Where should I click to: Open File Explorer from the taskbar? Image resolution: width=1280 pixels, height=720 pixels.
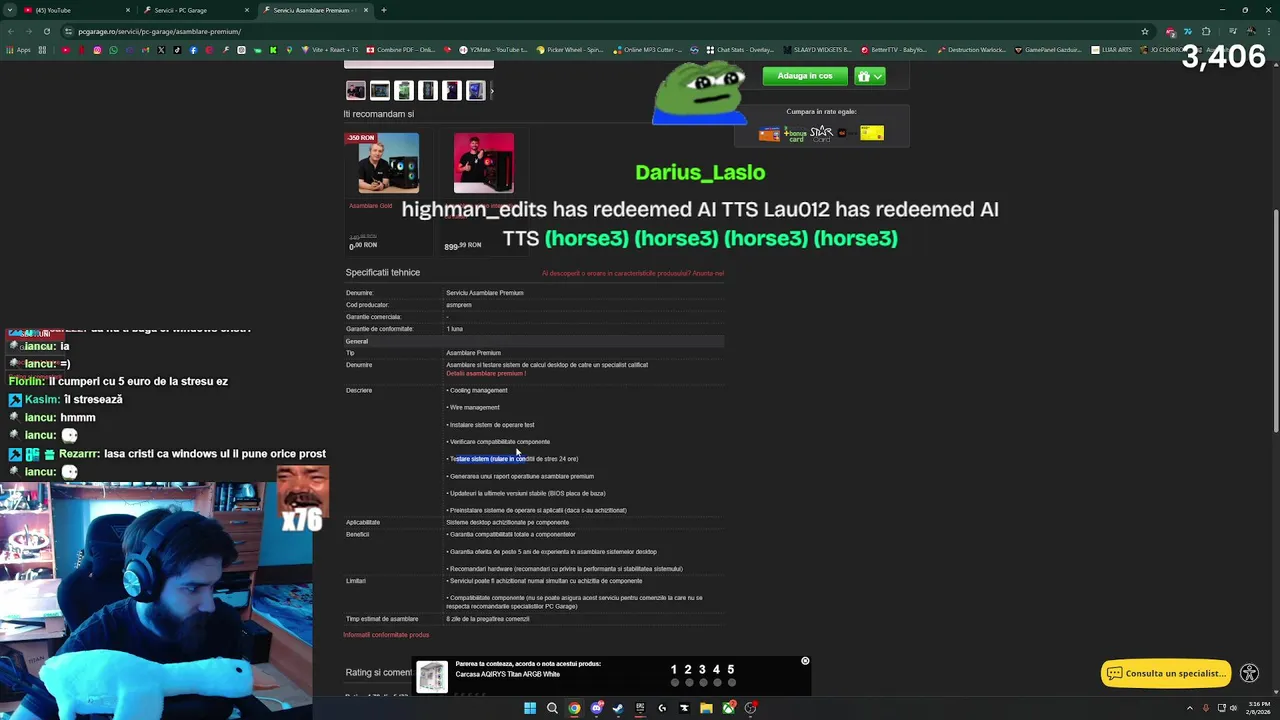(x=706, y=708)
